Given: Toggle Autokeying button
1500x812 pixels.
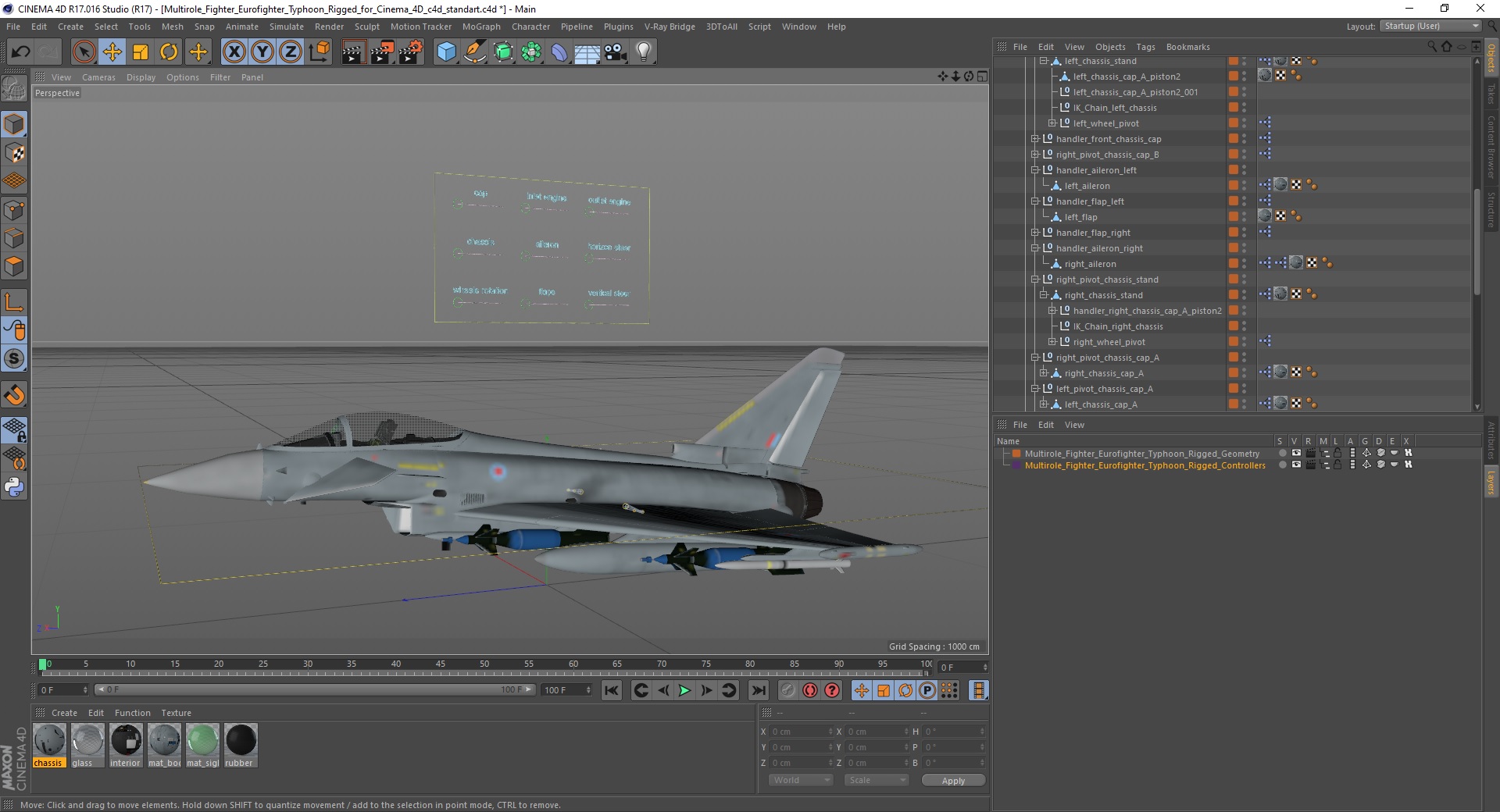Looking at the screenshot, I should 810,690.
